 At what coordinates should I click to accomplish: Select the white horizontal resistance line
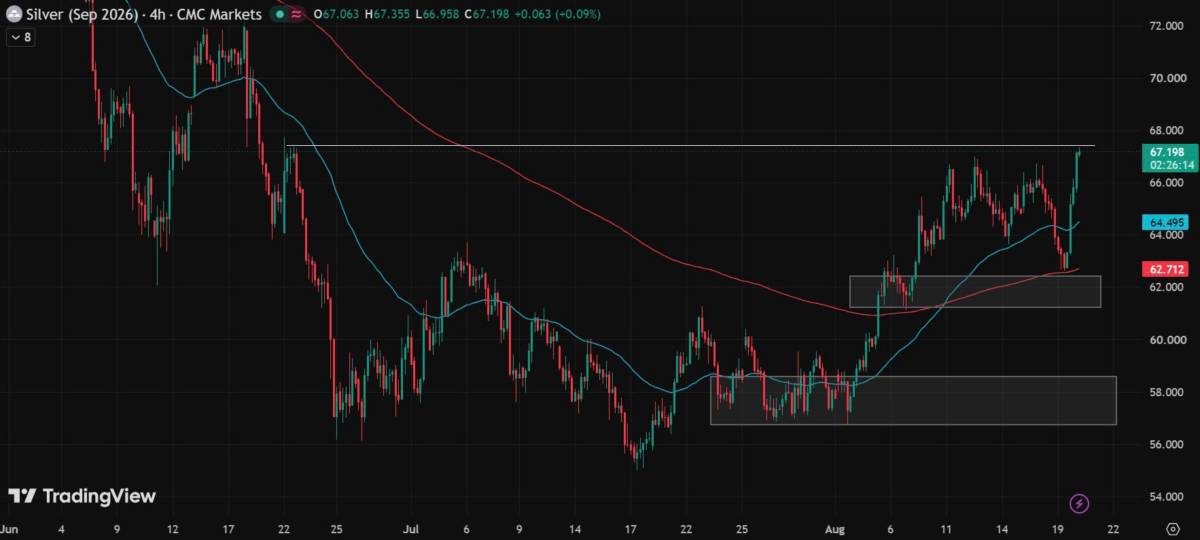tap(690, 147)
